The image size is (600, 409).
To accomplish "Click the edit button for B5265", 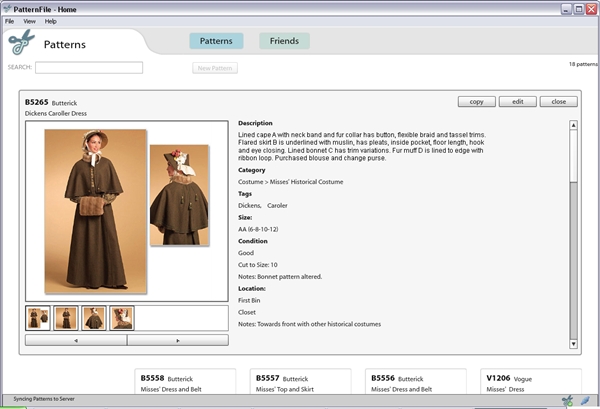I will coord(518,102).
